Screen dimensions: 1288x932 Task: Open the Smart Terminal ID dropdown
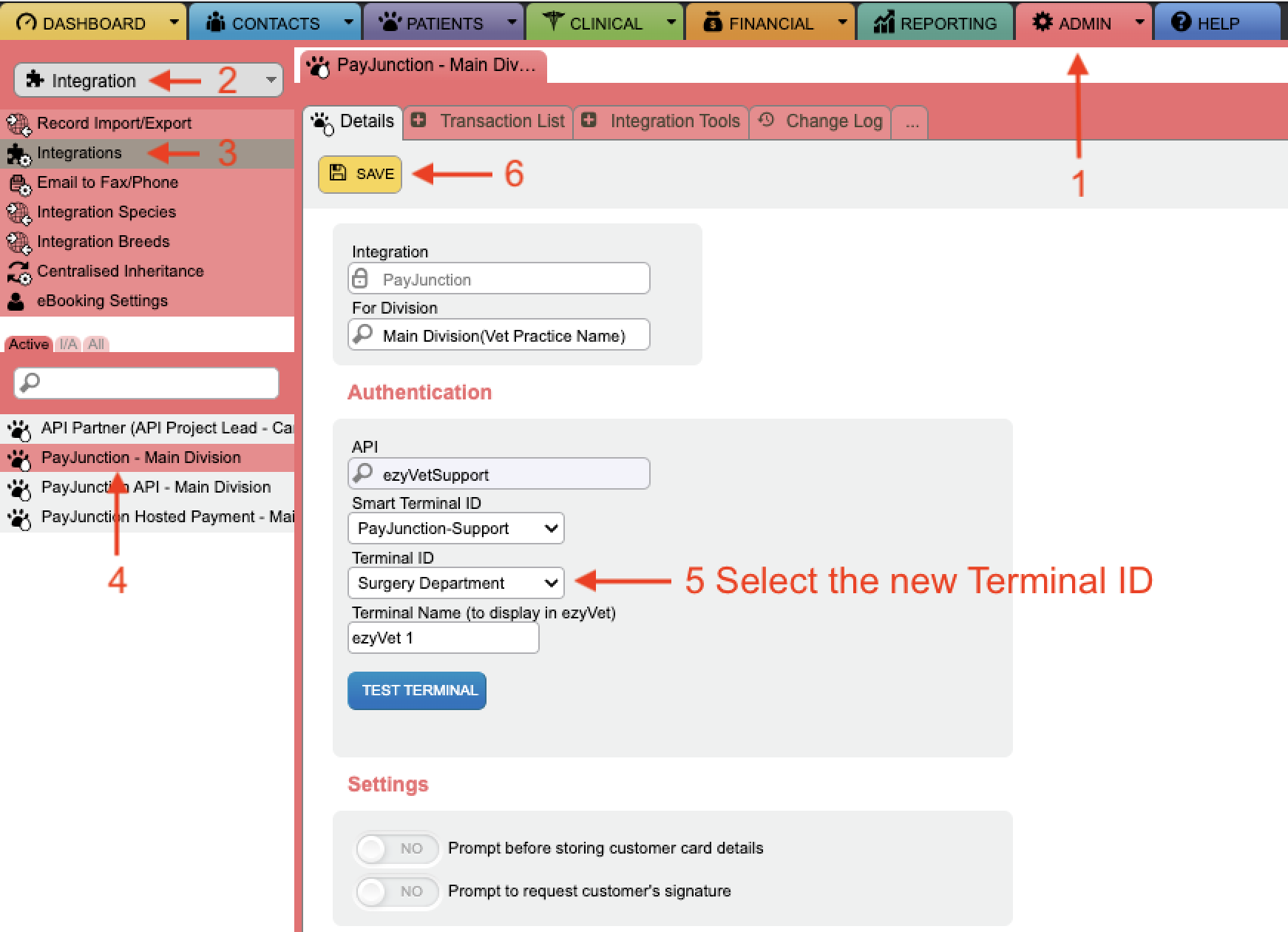456,528
